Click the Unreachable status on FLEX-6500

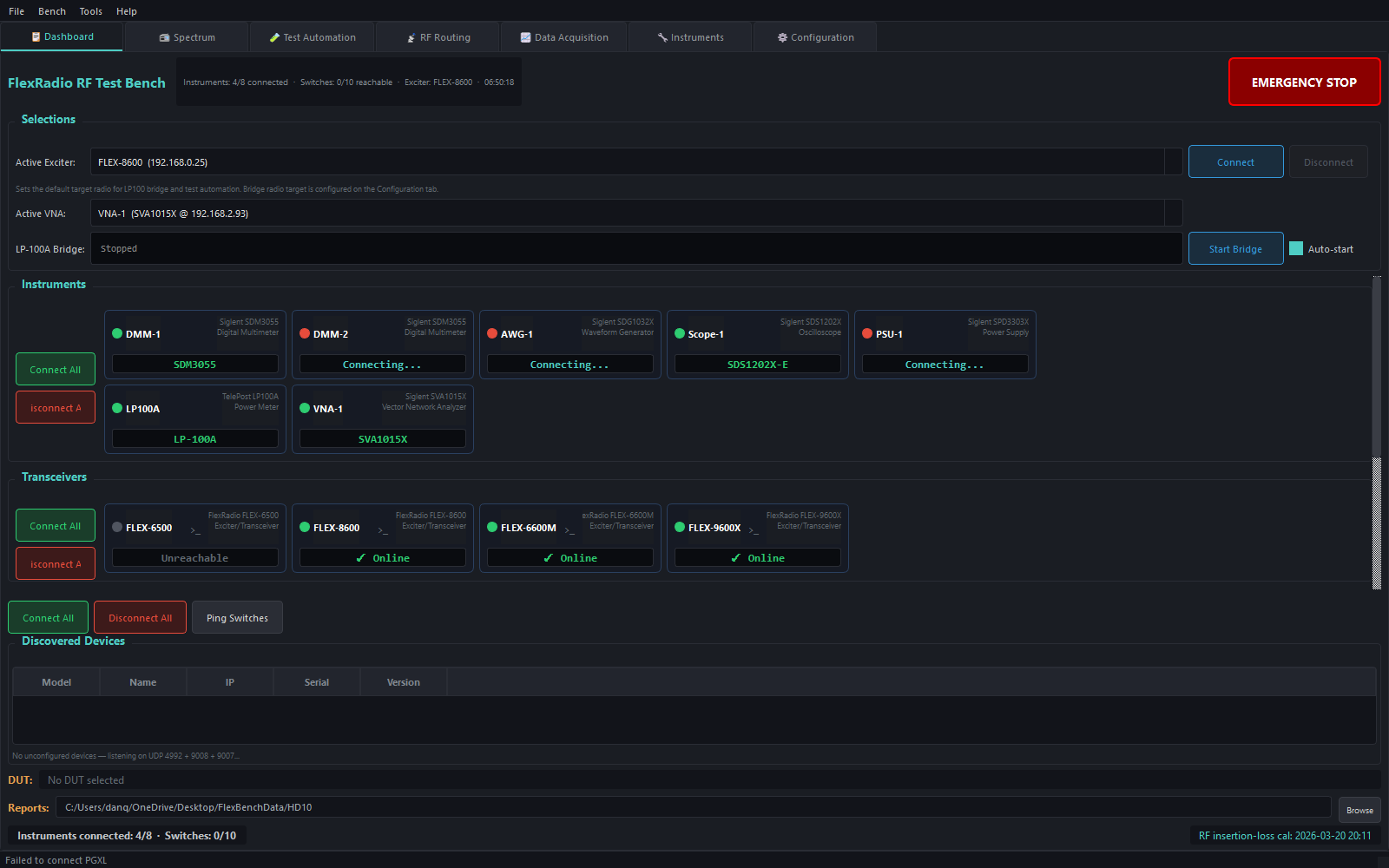tap(195, 558)
